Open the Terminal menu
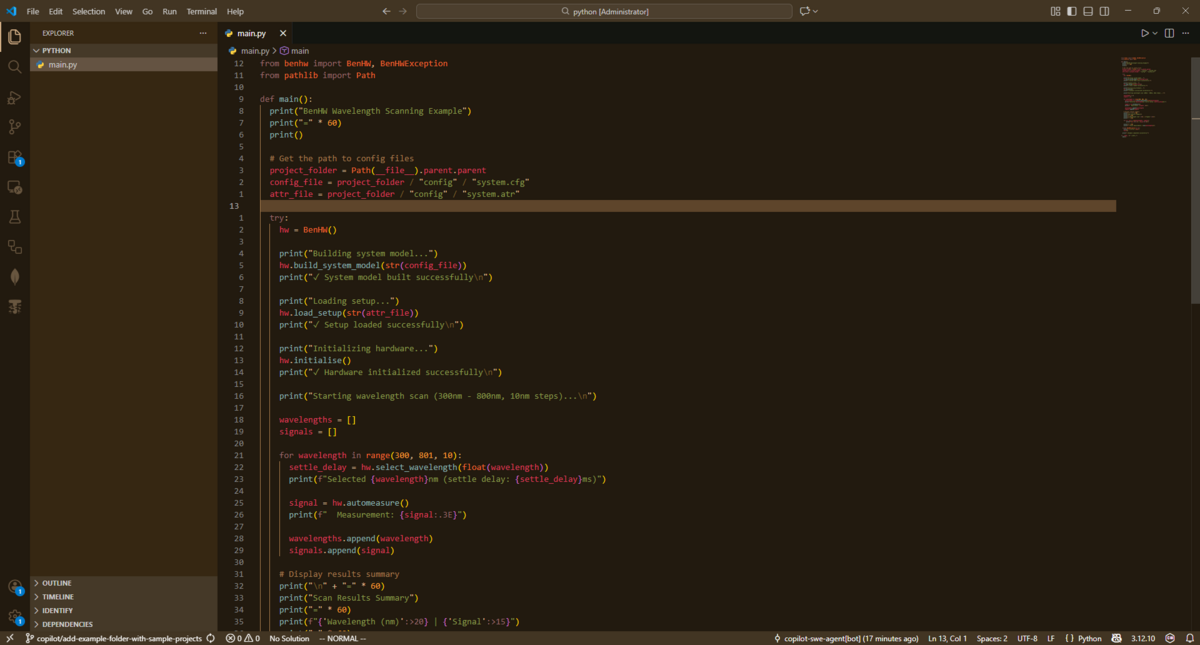Image resolution: width=1200 pixels, height=645 pixels. [x=201, y=11]
